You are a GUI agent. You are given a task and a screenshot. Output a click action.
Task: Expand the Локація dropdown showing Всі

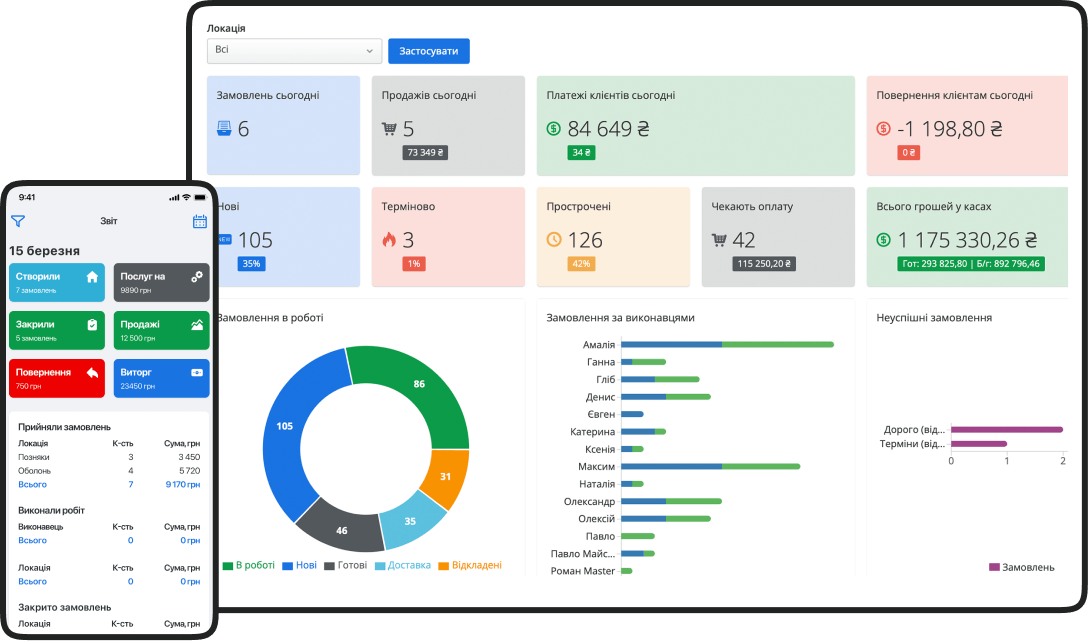[294, 51]
